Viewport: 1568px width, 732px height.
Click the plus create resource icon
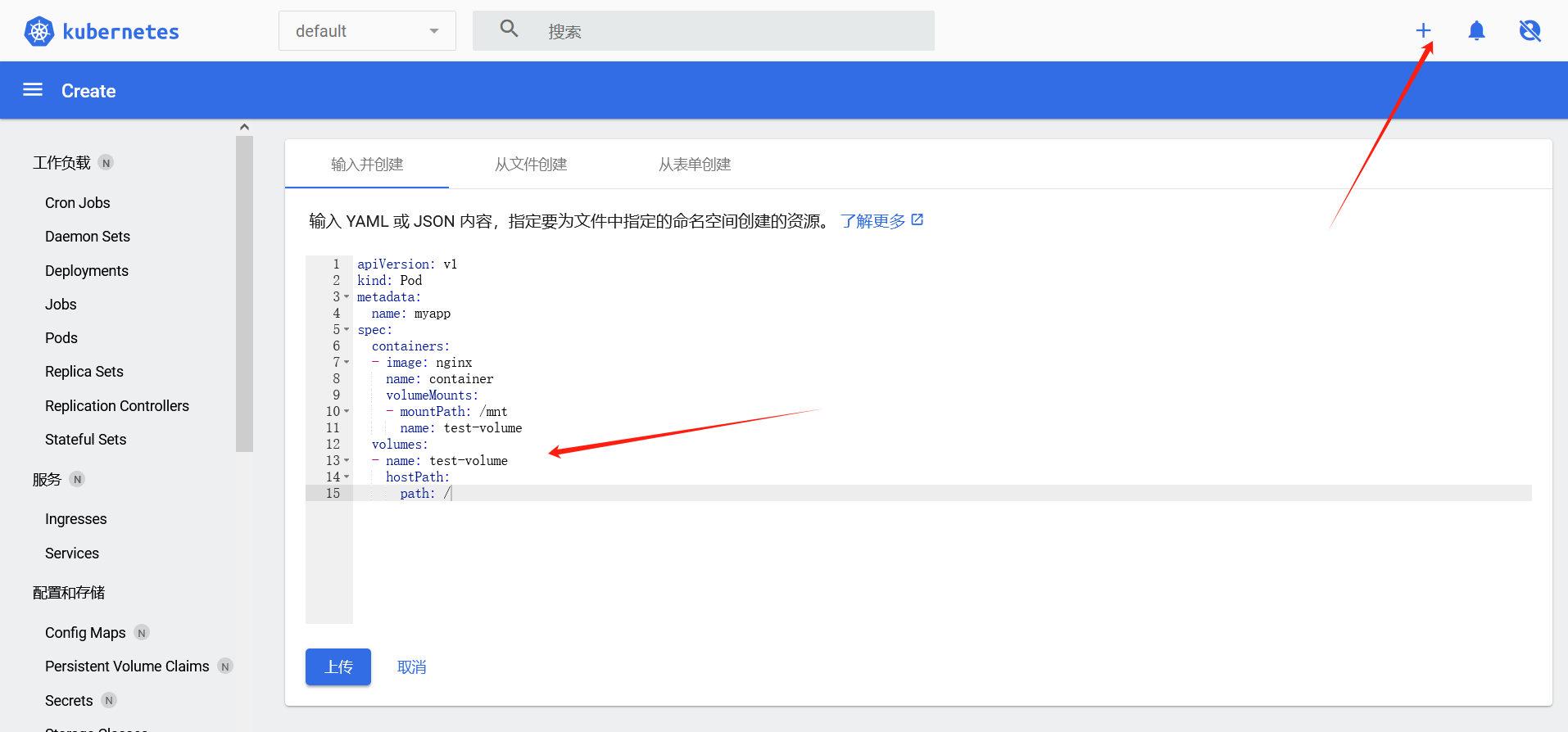pos(1423,31)
